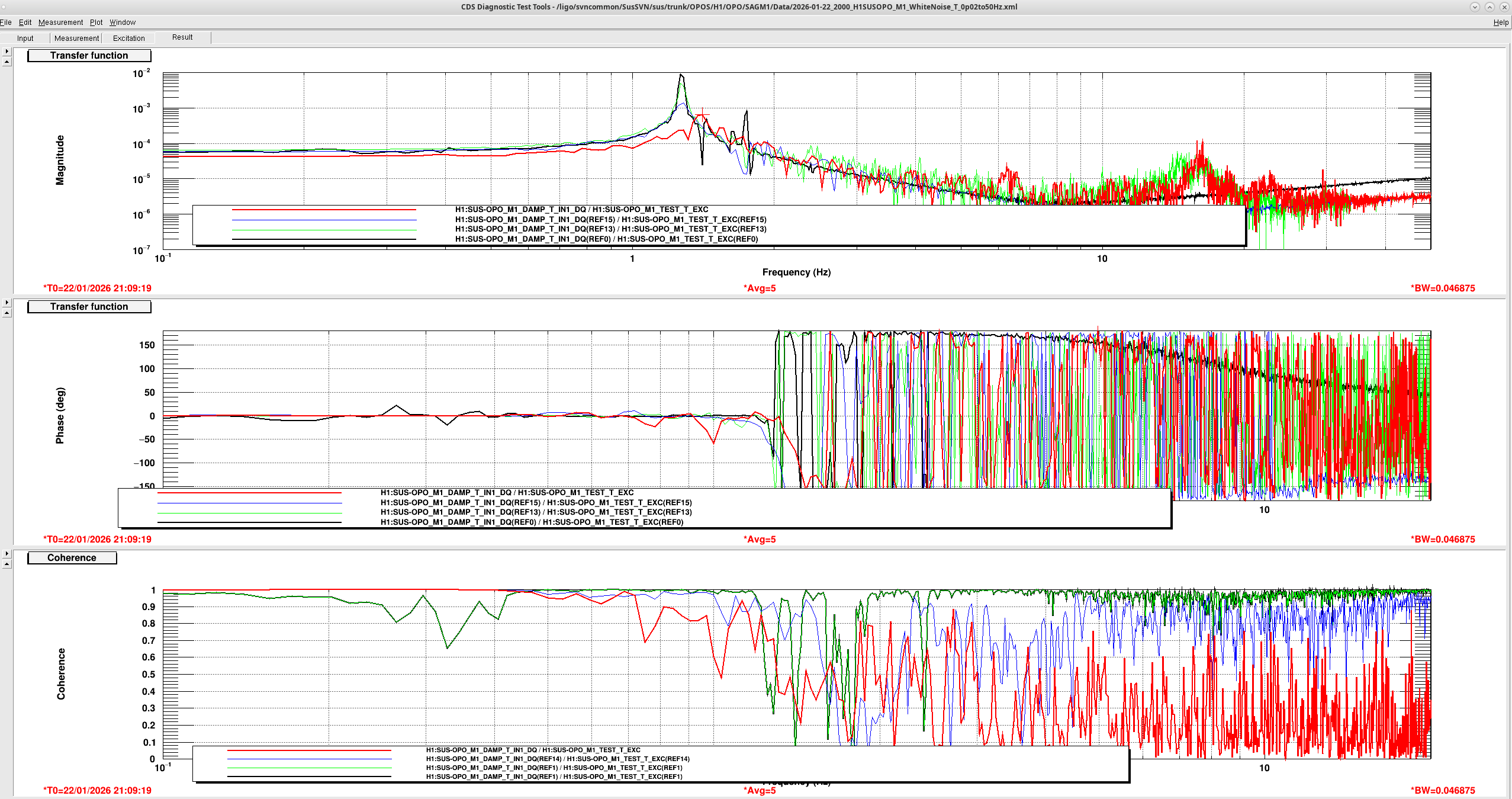Open the Window menu

(122, 23)
